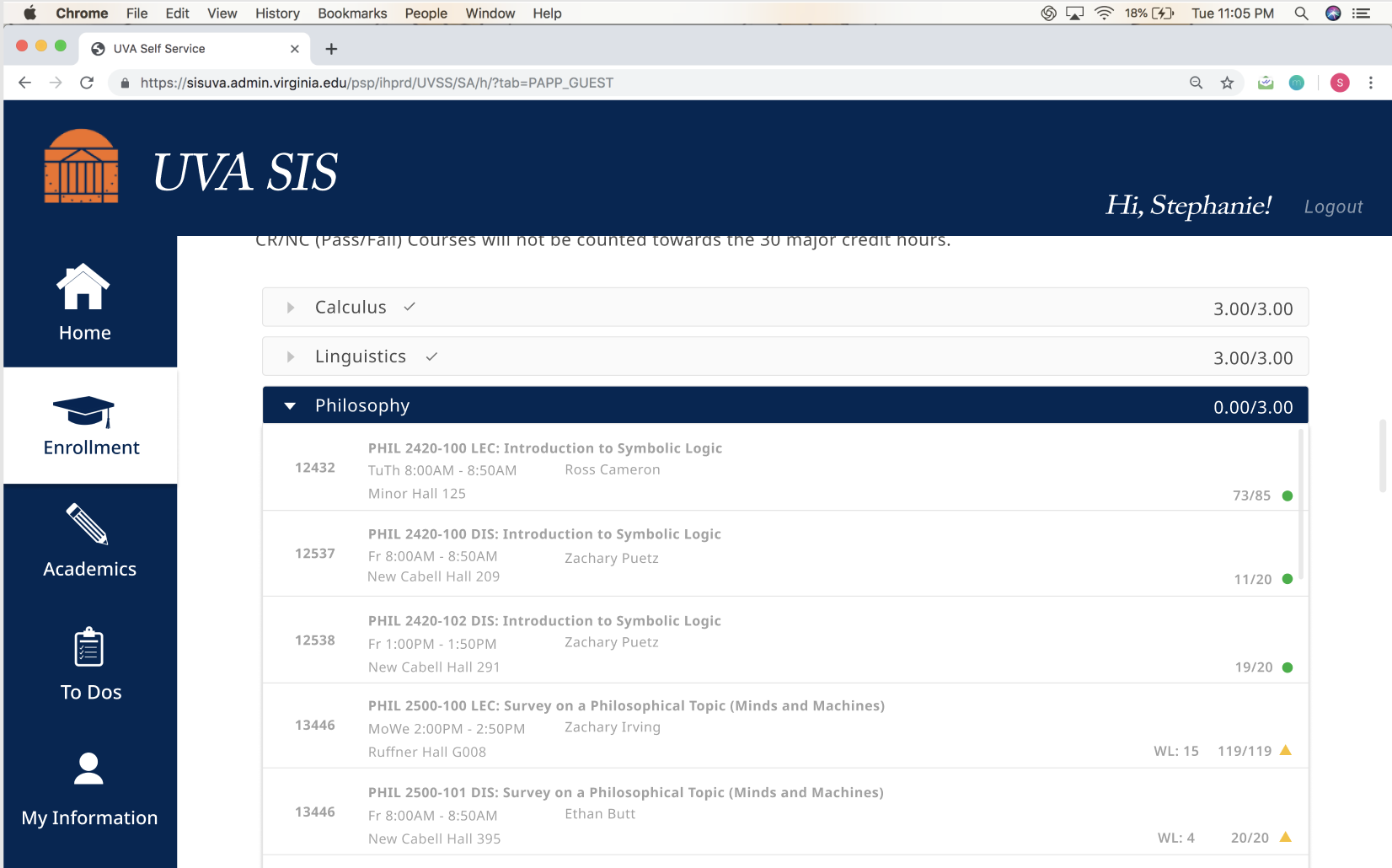Collapse the Philosophy requirement

pos(785,405)
